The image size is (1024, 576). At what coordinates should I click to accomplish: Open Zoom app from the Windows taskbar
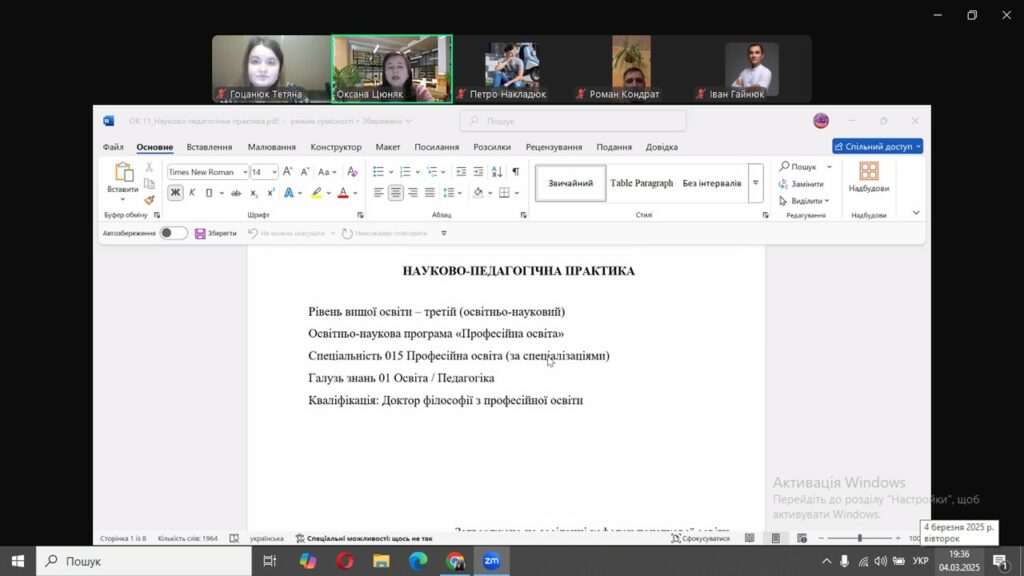[491, 561]
